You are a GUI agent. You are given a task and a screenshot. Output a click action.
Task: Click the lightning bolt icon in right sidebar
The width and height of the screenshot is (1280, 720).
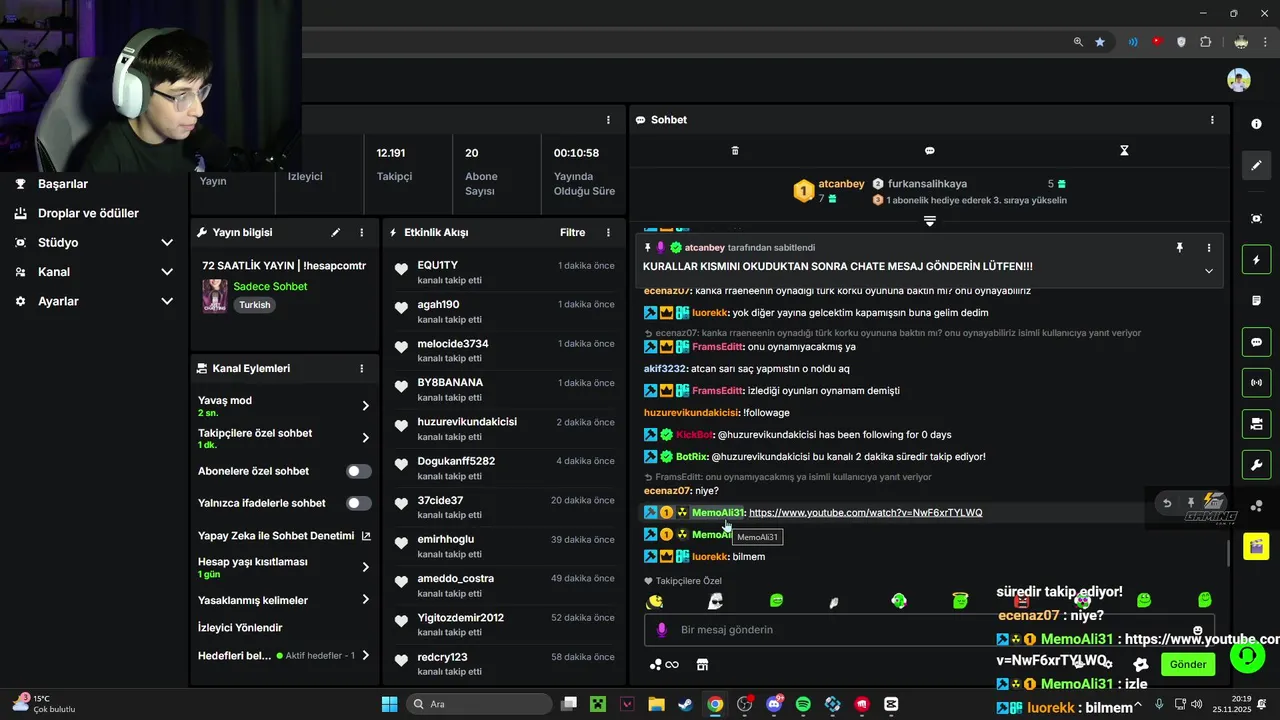tap(1256, 261)
